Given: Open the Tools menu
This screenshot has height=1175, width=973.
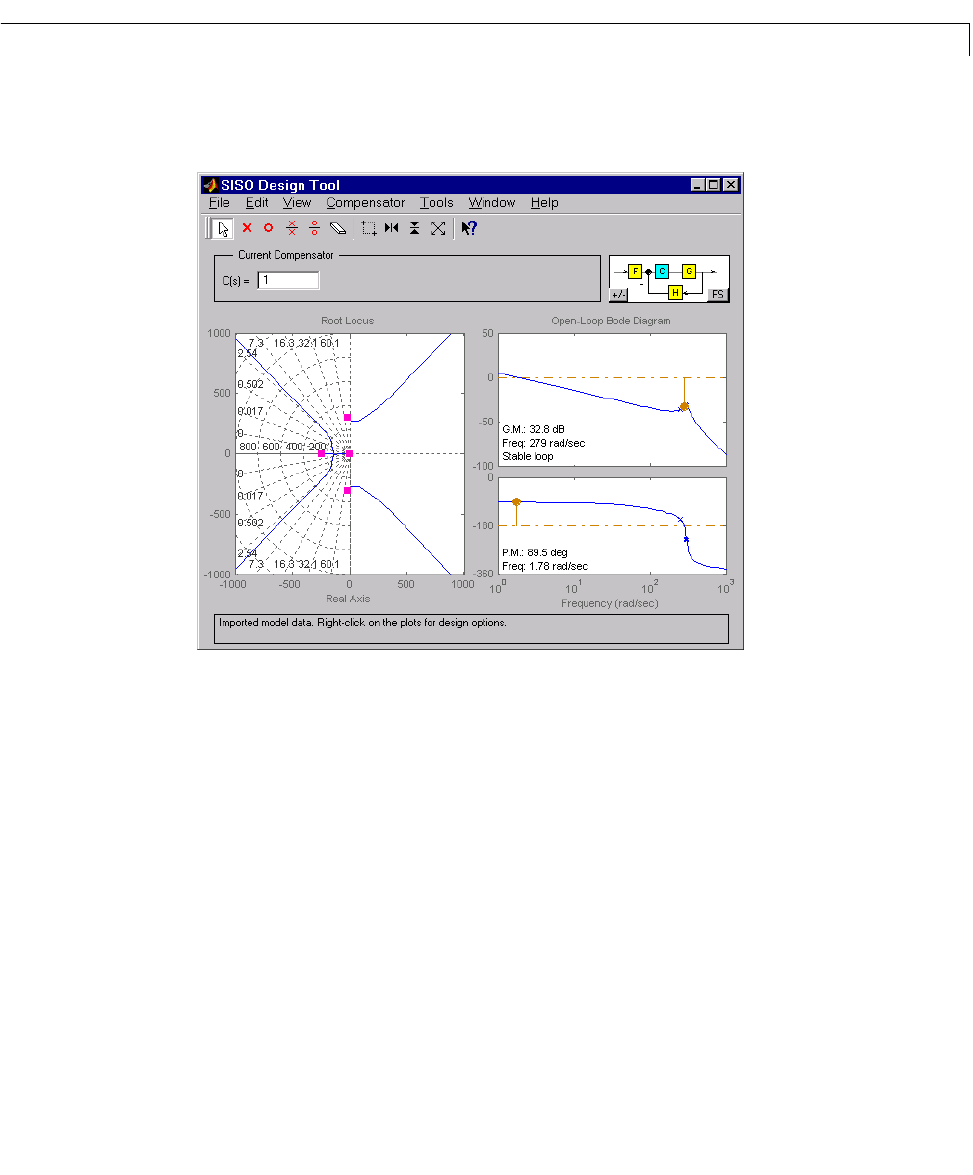Looking at the screenshot, I should pos(437,203).
